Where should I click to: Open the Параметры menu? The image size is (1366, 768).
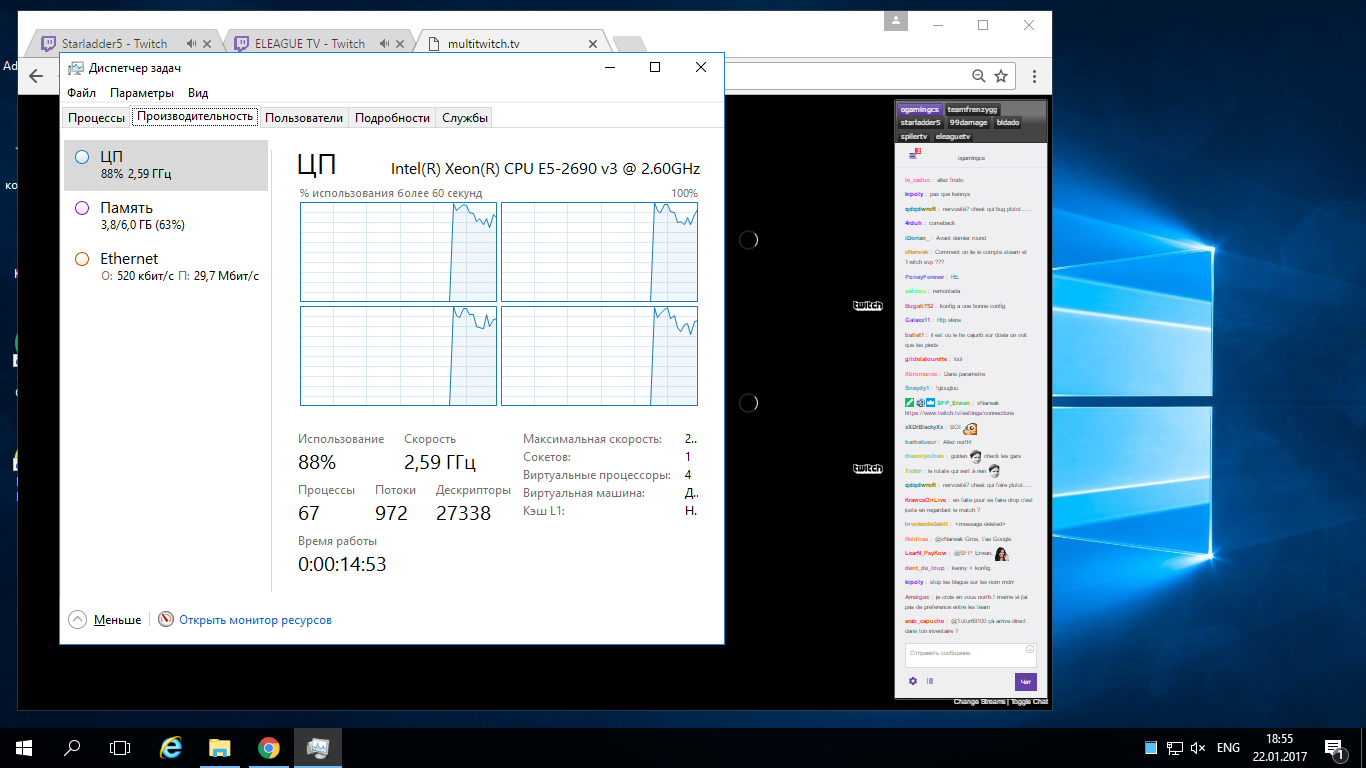(142, 93)
